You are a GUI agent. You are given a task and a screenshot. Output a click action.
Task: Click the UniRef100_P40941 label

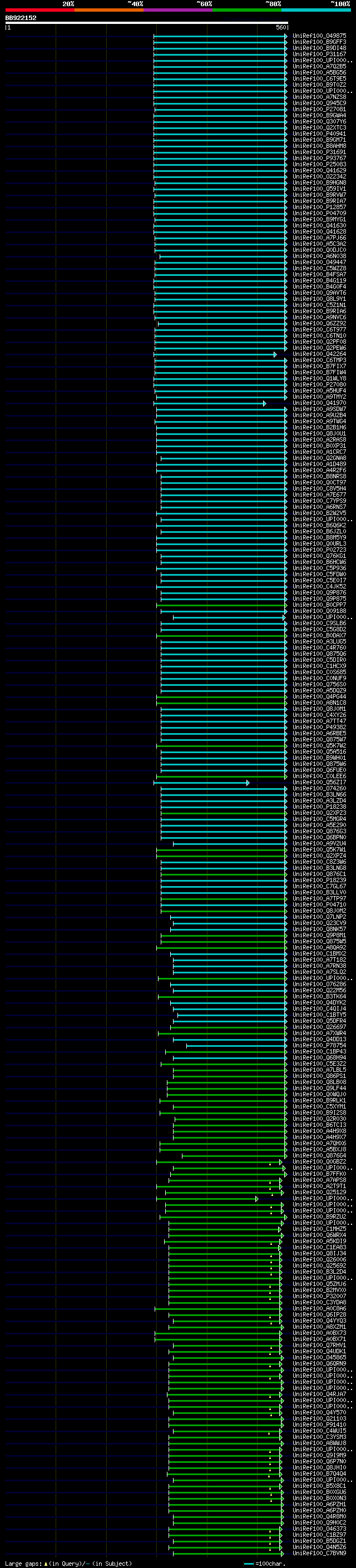coord(319,134)
